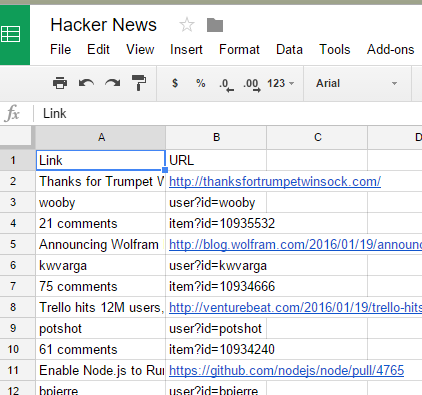Select column C header

click(x=317, y=137)
